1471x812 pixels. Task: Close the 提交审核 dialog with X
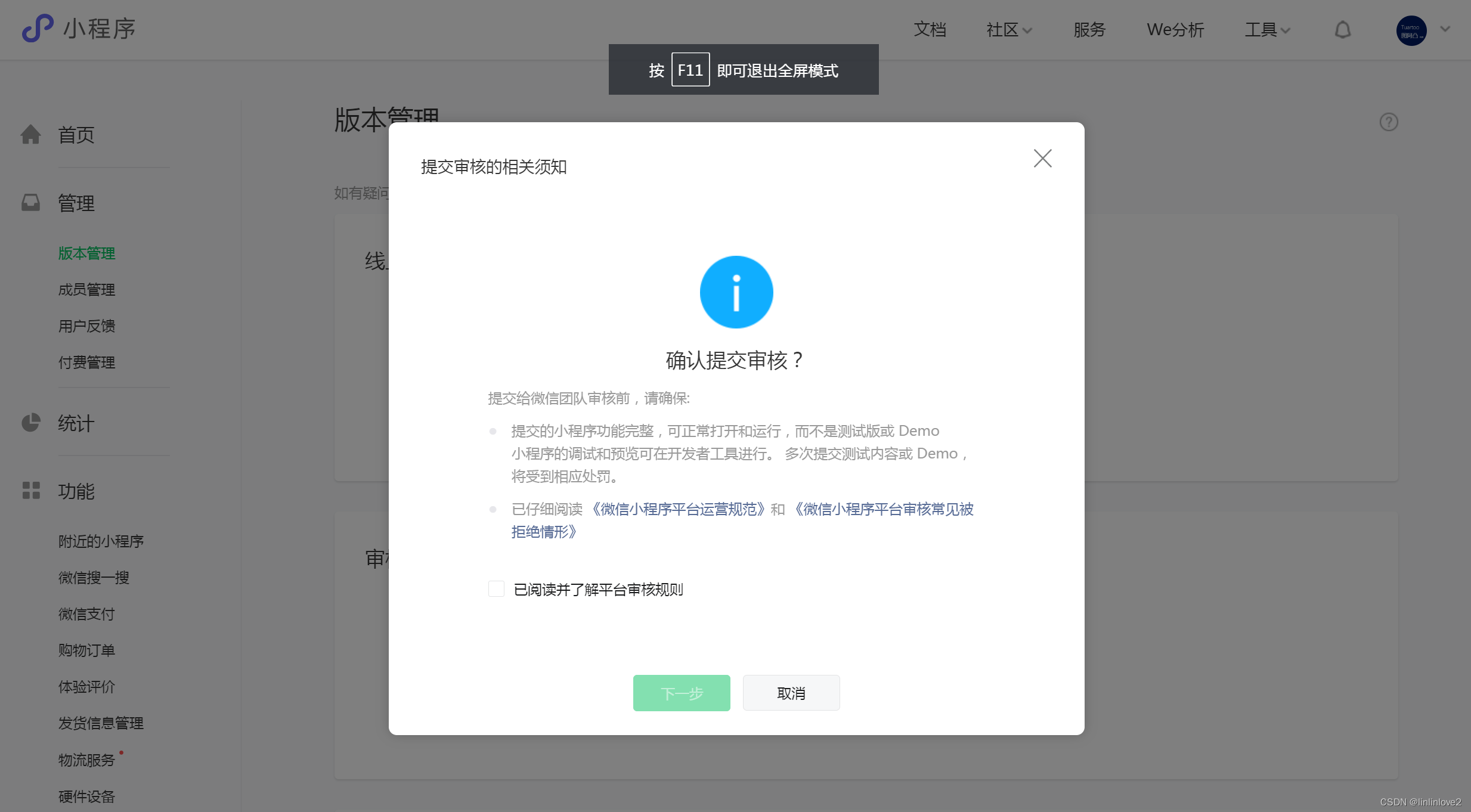click(x=1042, y=159)
